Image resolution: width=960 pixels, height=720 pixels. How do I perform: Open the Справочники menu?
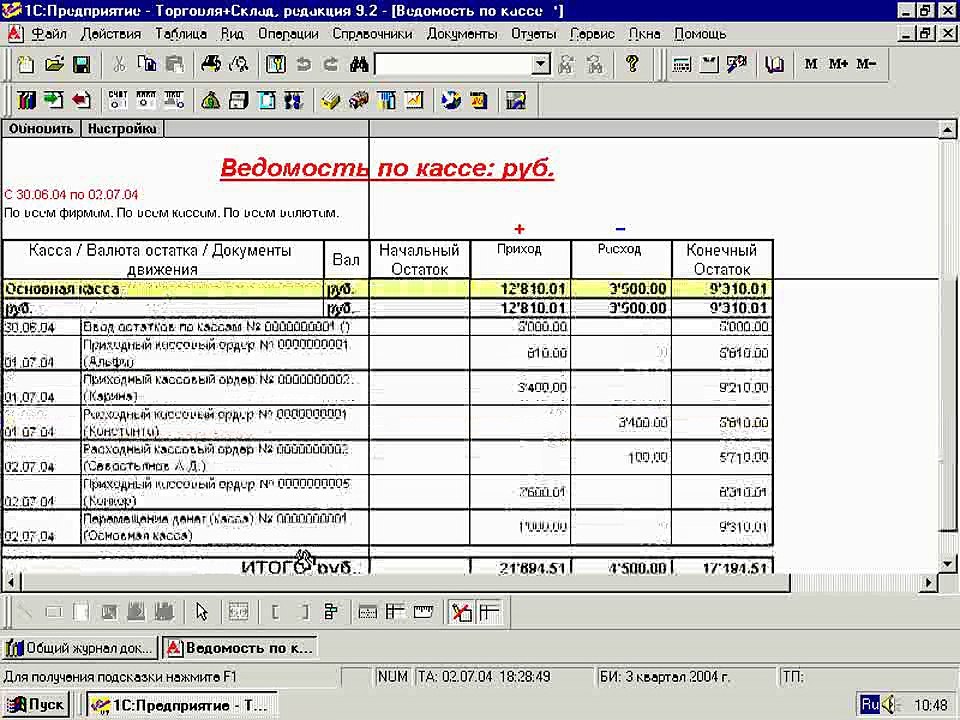pos(372,34)
